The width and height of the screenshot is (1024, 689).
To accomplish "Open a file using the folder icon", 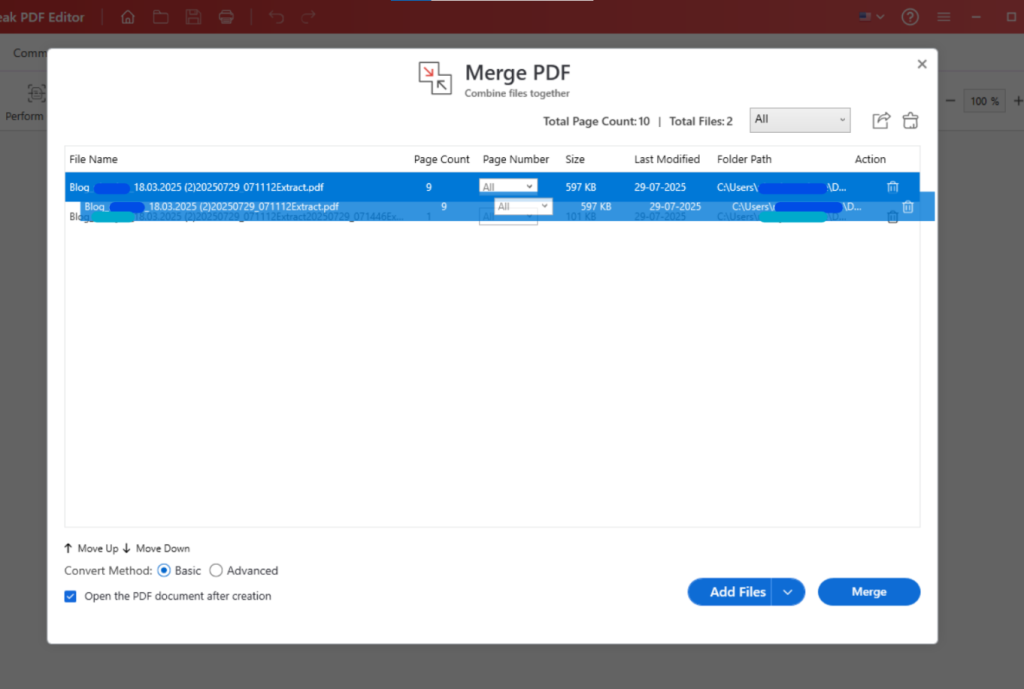I will [160, 16].
